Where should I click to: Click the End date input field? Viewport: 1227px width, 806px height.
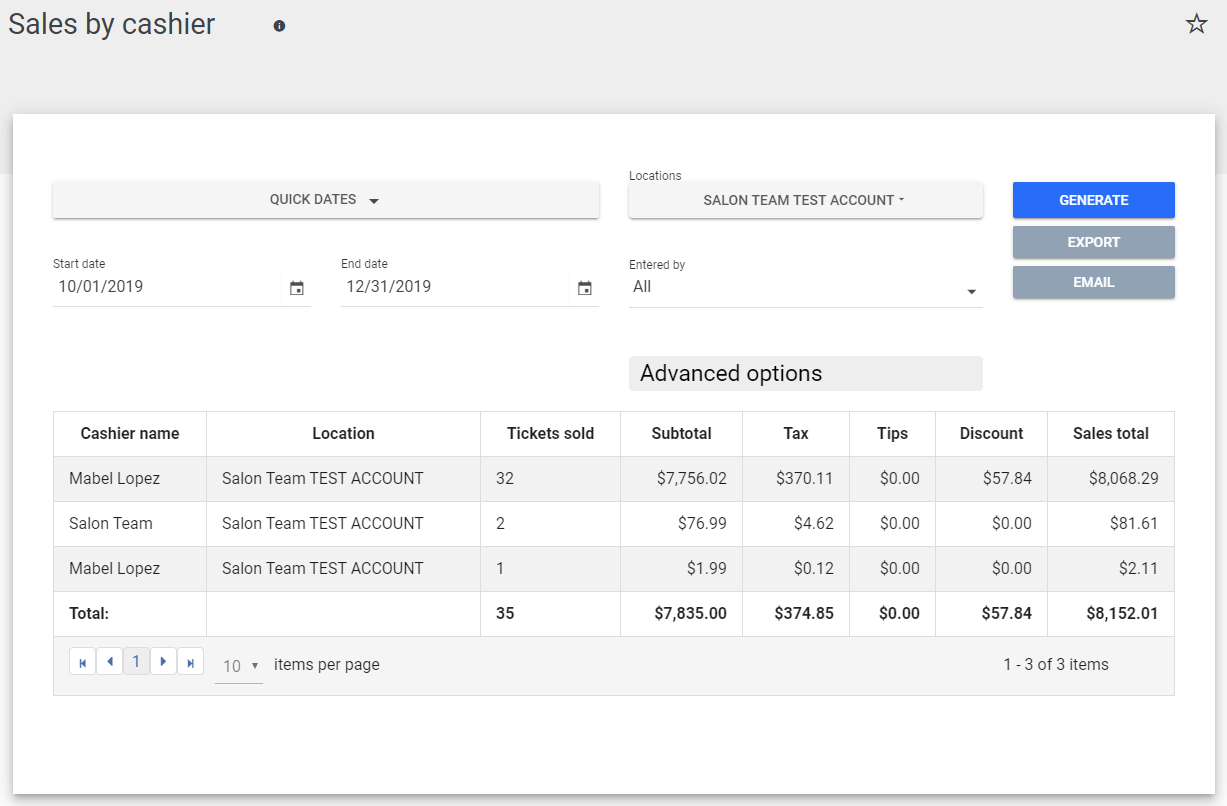[x=453, y=287]
